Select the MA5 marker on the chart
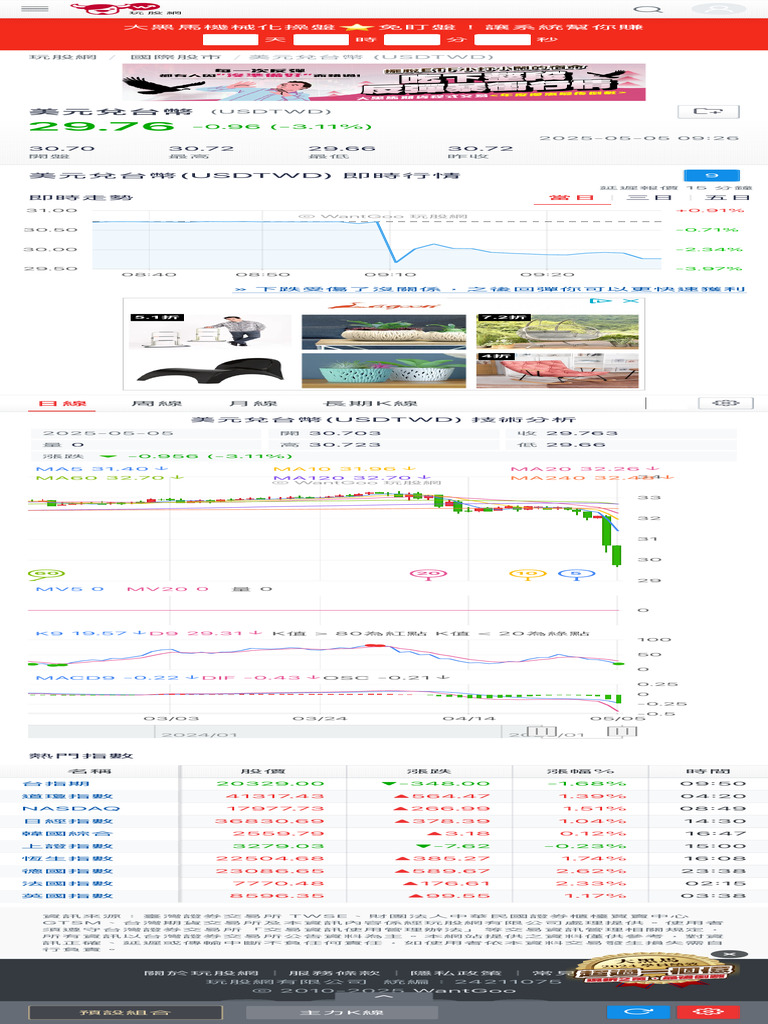Viewport: 768px width, 1024px height. [x=577, y=573]
